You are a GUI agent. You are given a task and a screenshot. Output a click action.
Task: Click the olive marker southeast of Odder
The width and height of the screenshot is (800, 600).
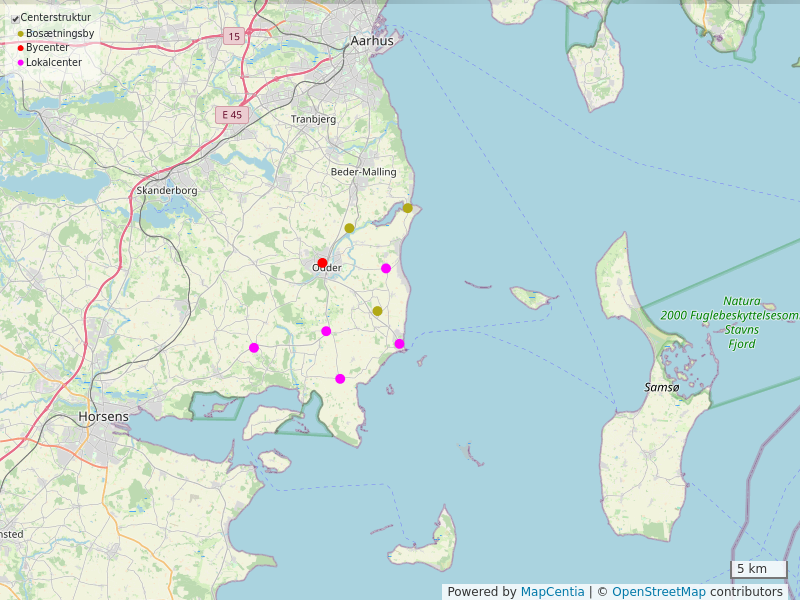[x=377, y=311]
